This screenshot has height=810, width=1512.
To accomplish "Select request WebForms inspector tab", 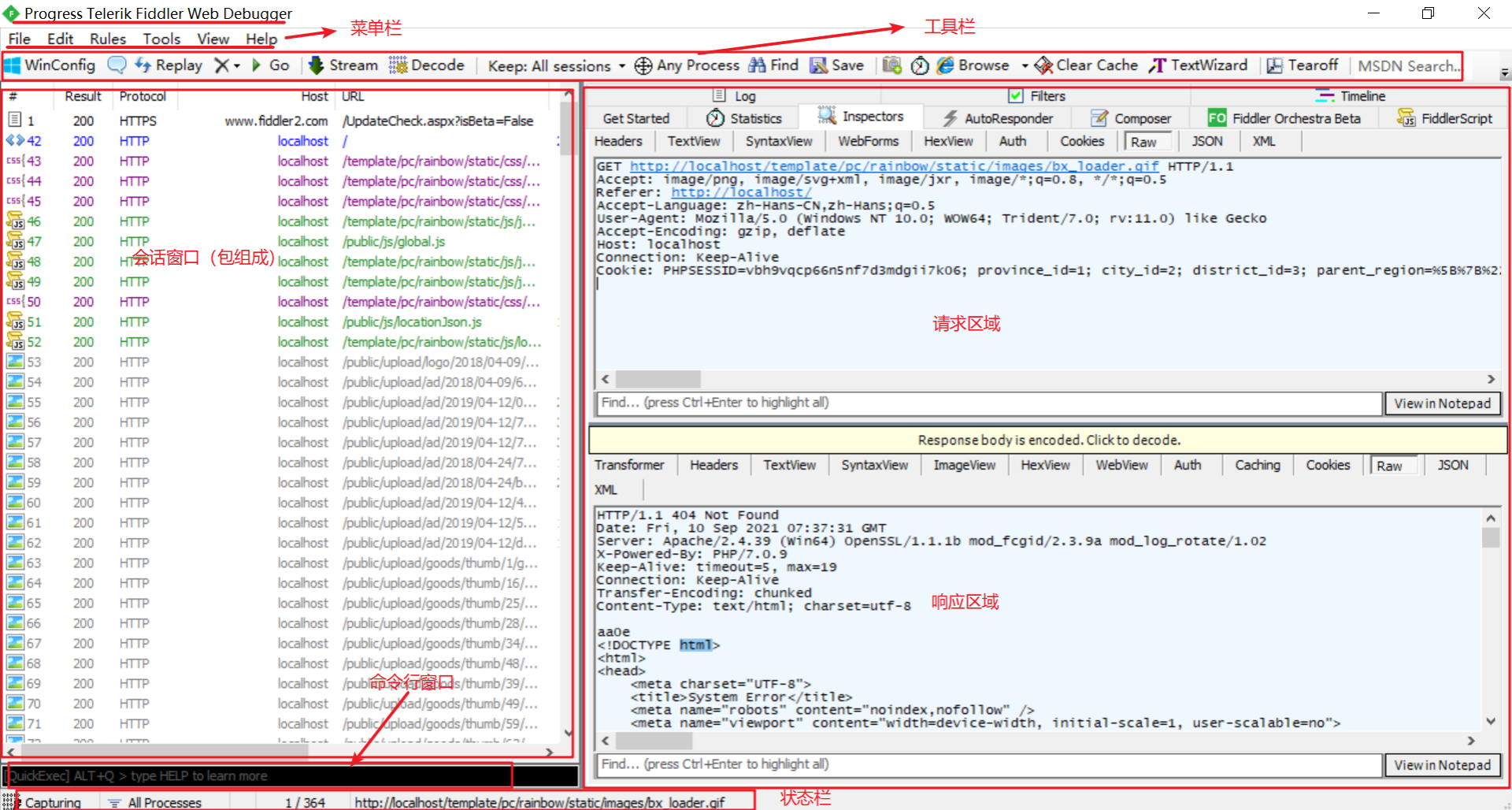I will (x=868, y=141).
